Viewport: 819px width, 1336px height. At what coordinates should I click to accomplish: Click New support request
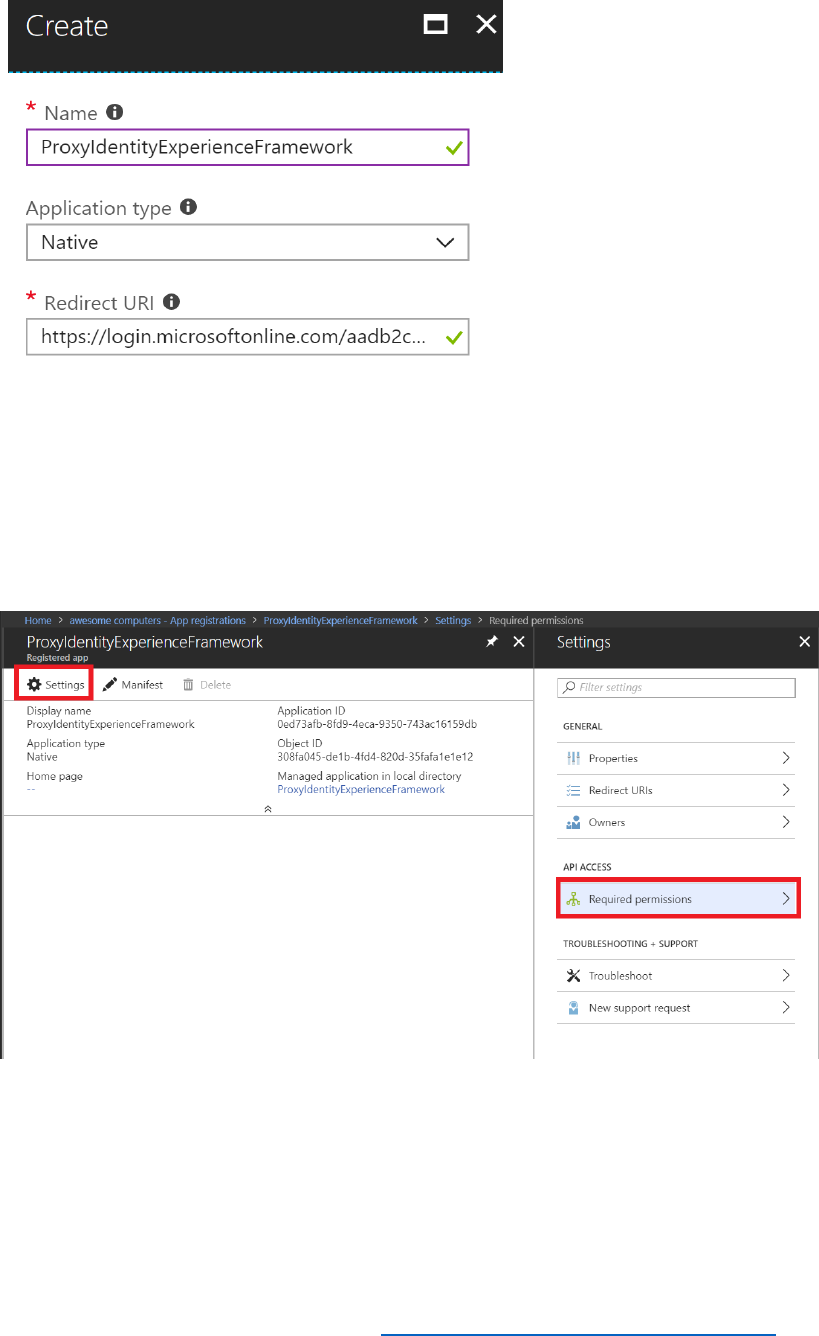(x=676, y=1008)
